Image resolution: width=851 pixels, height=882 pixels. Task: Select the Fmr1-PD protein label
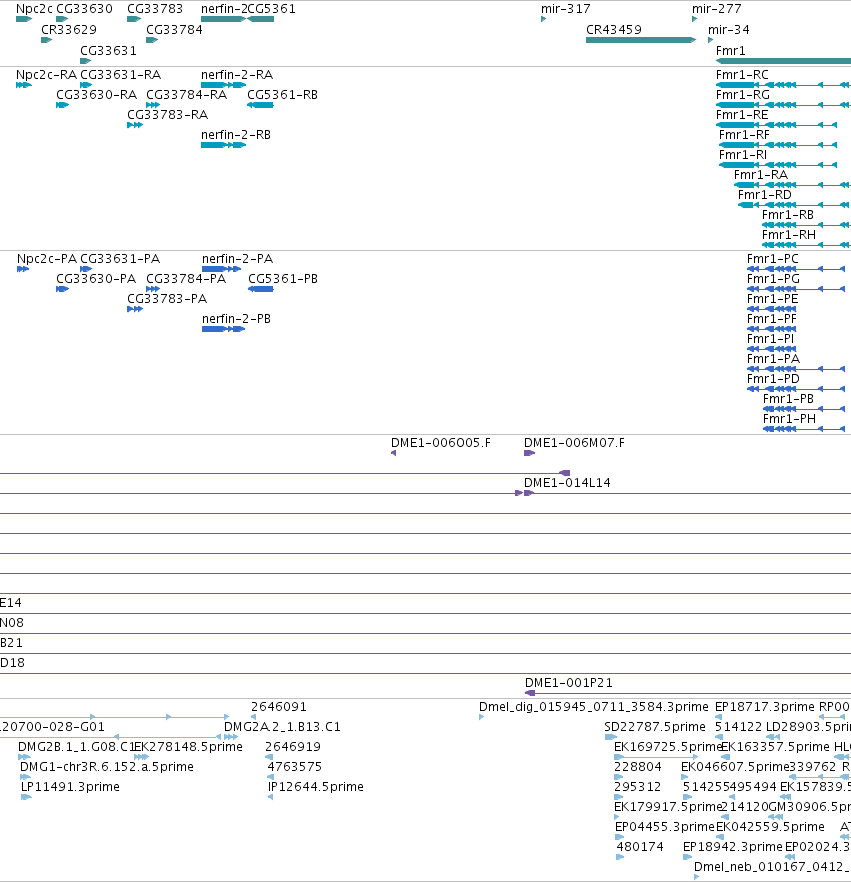[x=773, y=379]
